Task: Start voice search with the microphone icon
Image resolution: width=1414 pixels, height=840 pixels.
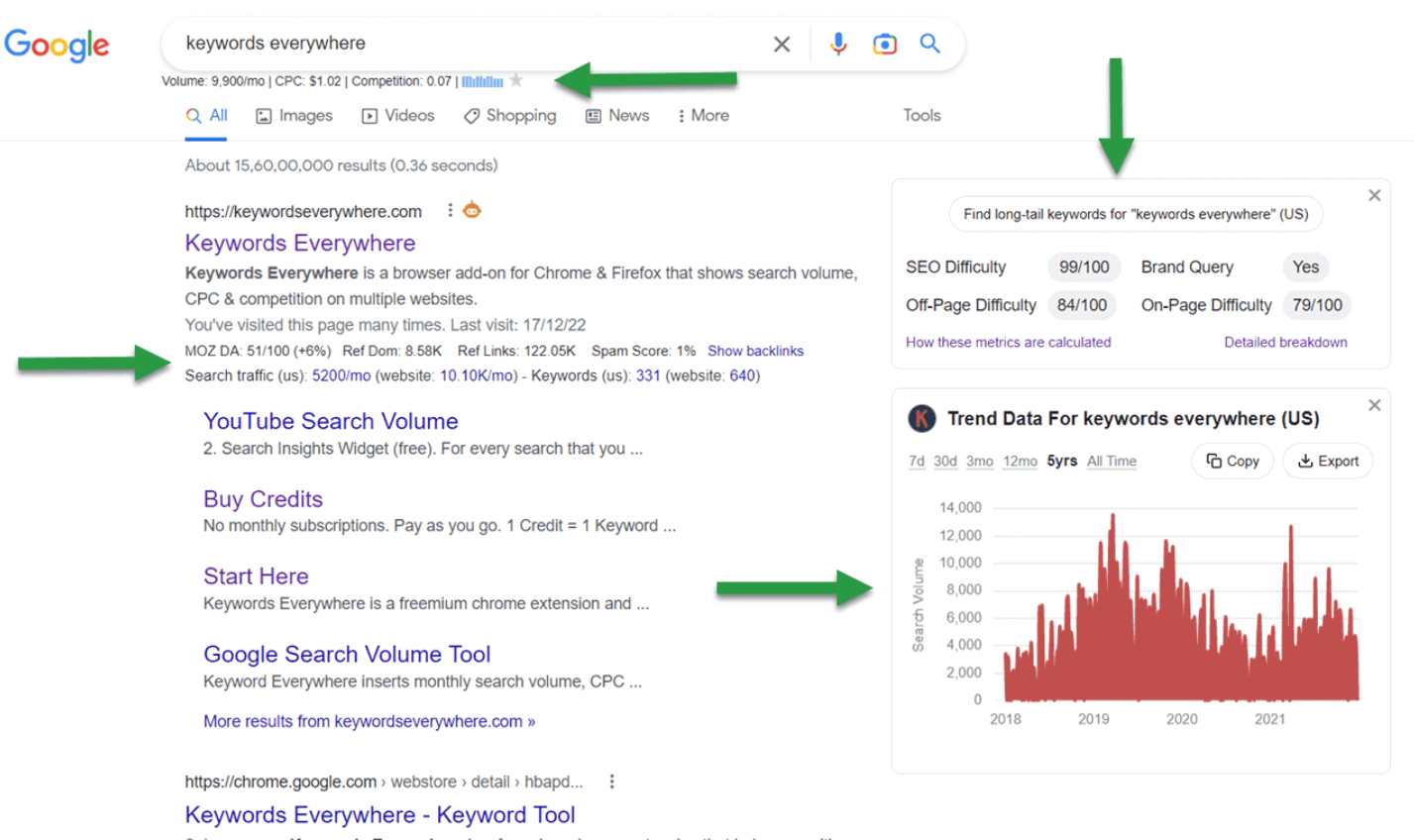Action: 838,44
